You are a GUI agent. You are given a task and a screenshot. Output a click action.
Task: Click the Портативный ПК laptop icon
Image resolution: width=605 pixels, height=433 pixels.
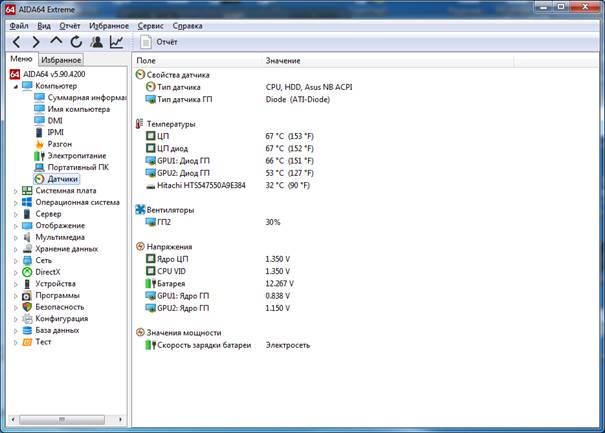39,167
